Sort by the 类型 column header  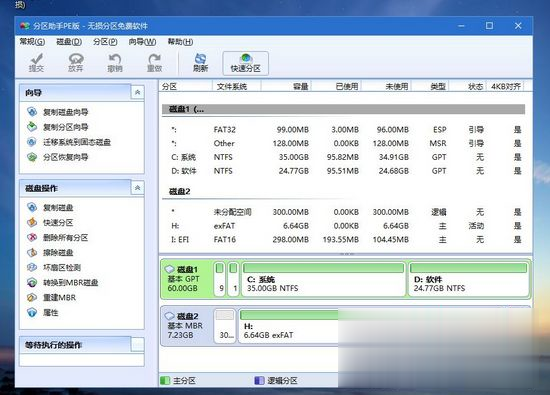430,86
